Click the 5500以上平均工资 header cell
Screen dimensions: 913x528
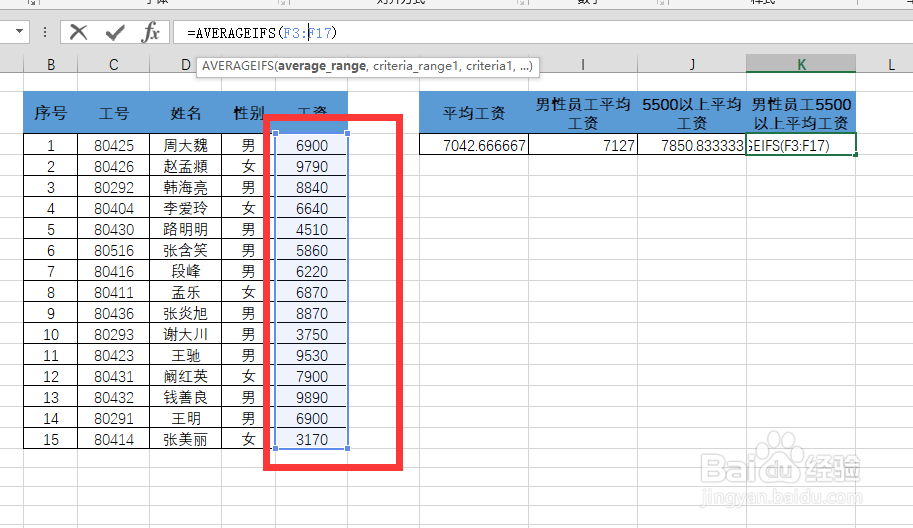[692, 113]
